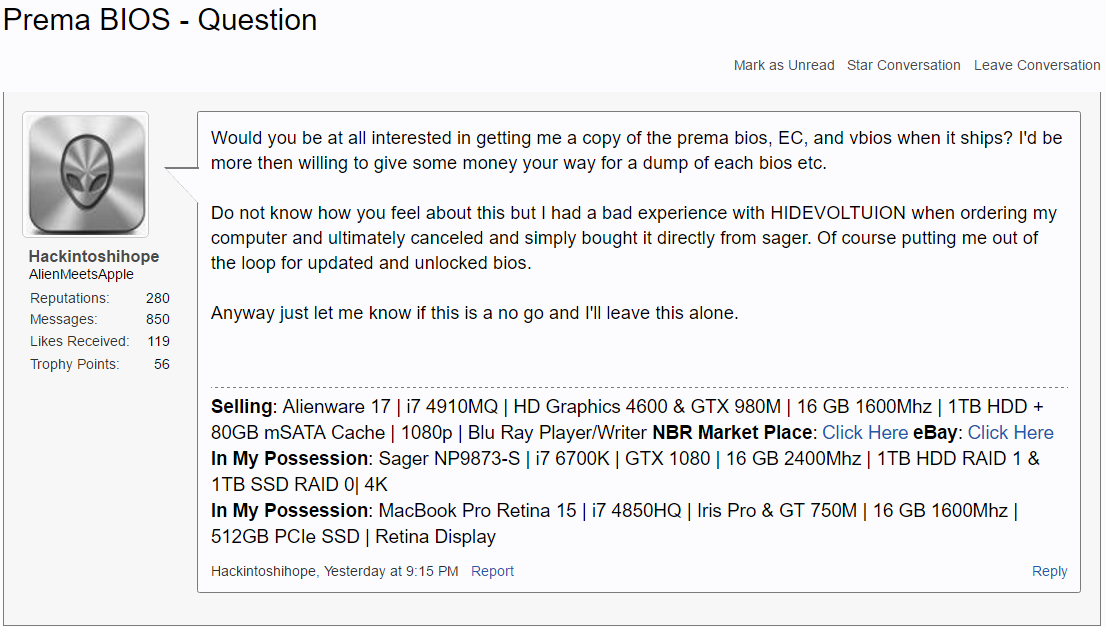Click the 'Prema BIOS - Question' page title

coord(160,20)
